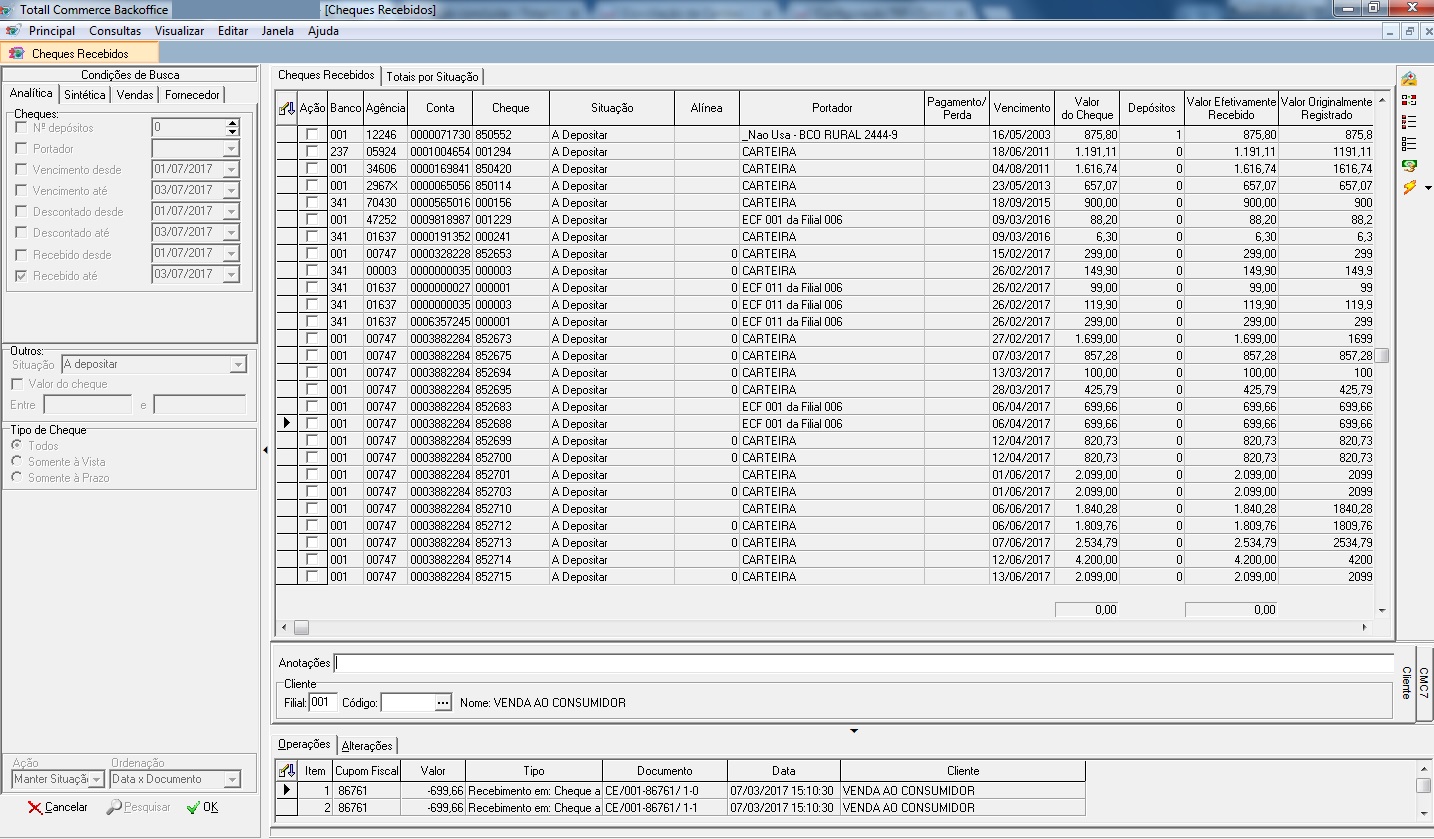Click the magnifier search icon in right toolbar
The width and height of the screenshot is (1434, 839).
[1409, 78]
